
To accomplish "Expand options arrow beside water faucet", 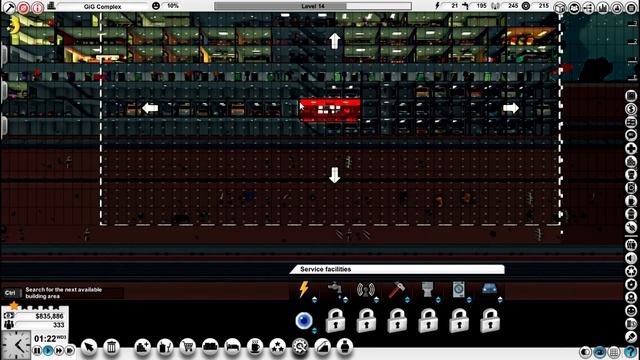I will tap(345, 300).
